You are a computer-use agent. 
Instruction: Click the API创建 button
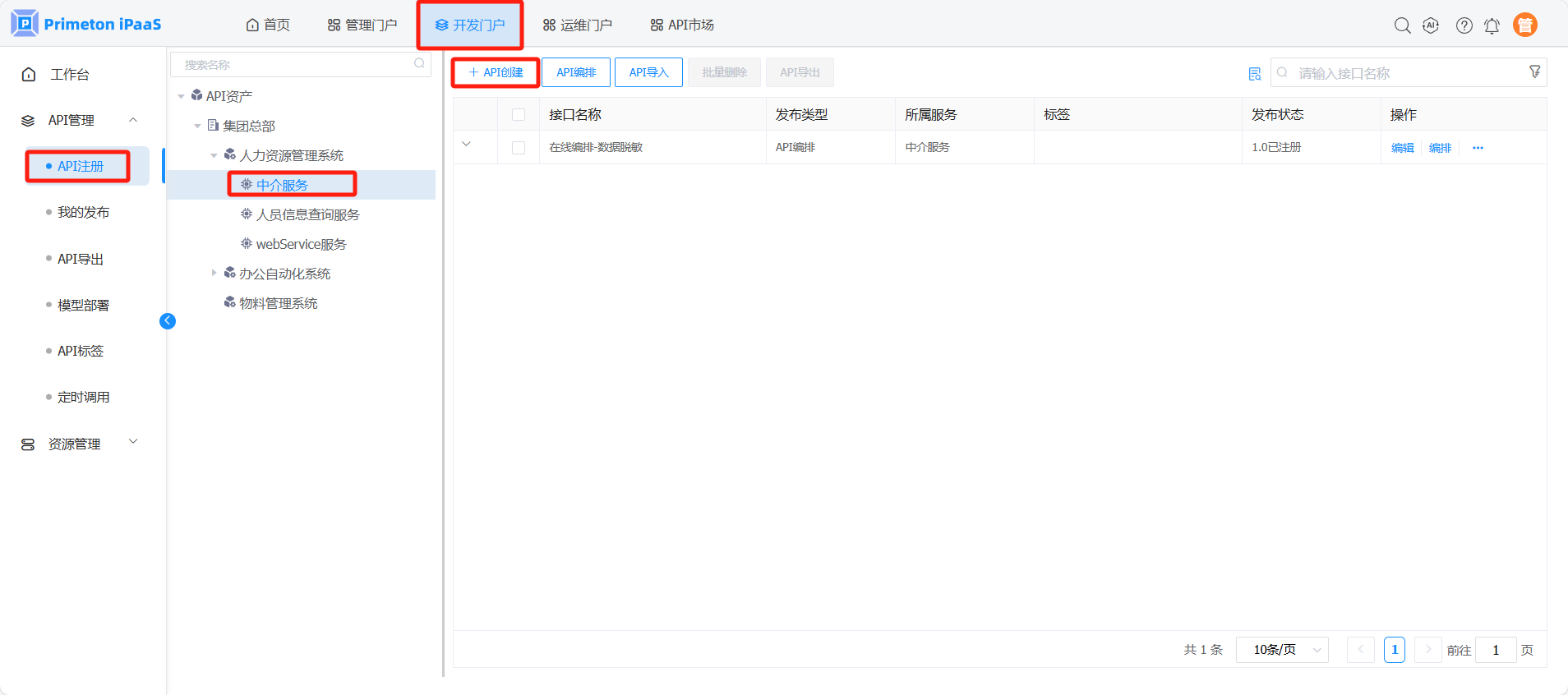point(496,72)
